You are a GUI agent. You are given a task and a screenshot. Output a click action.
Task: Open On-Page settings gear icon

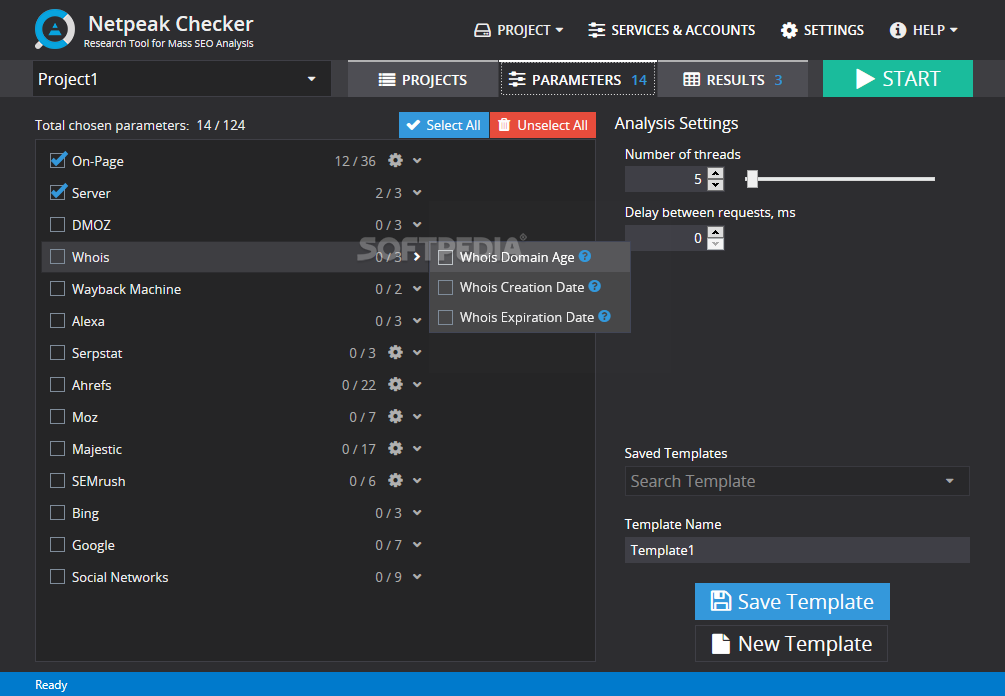click(x=395, y=160)
